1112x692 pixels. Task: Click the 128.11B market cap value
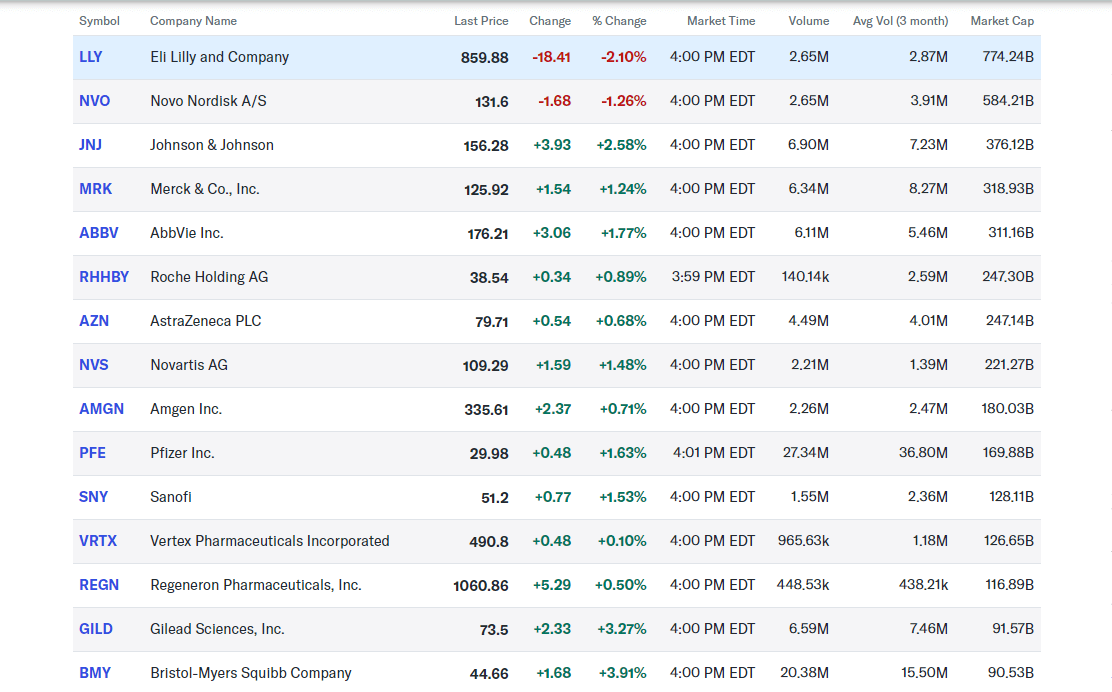point(1011,496)
